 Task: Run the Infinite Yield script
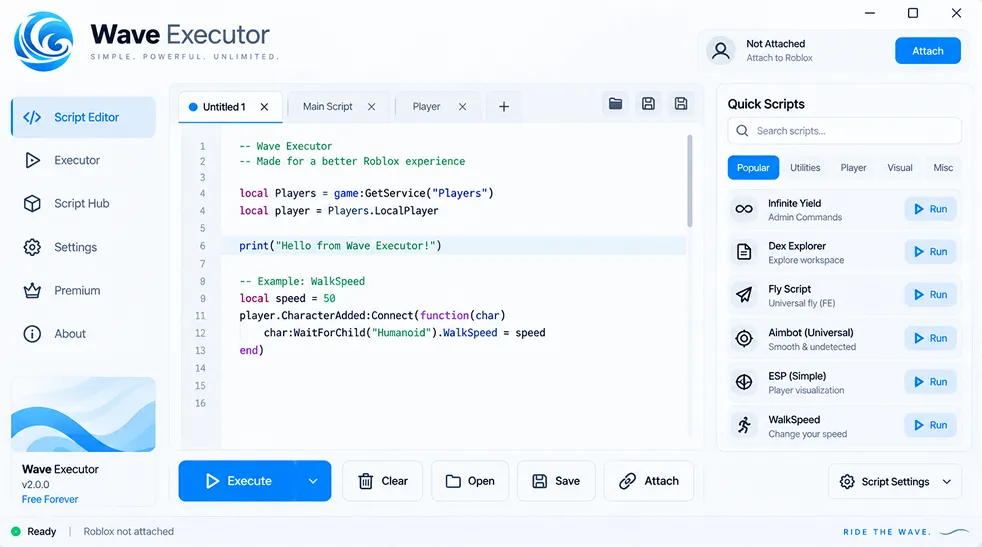(x=930, y=209)
